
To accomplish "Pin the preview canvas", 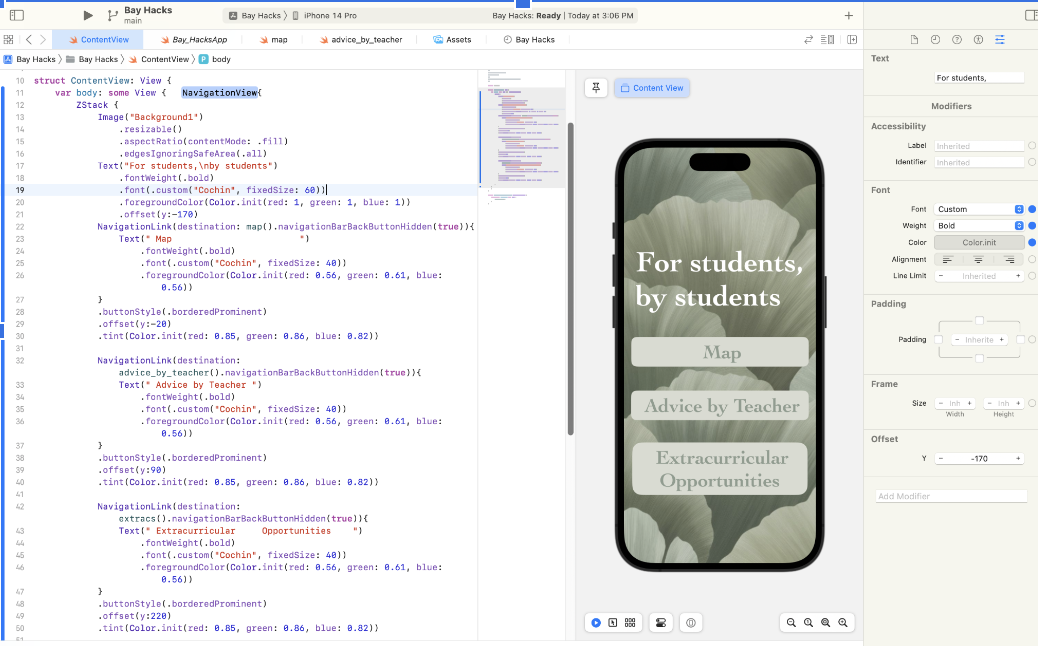I will tap(596, 87).
